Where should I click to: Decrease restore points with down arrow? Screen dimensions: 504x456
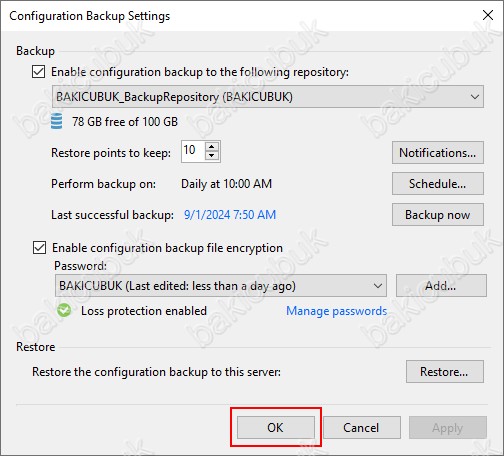tap(212, 156)
